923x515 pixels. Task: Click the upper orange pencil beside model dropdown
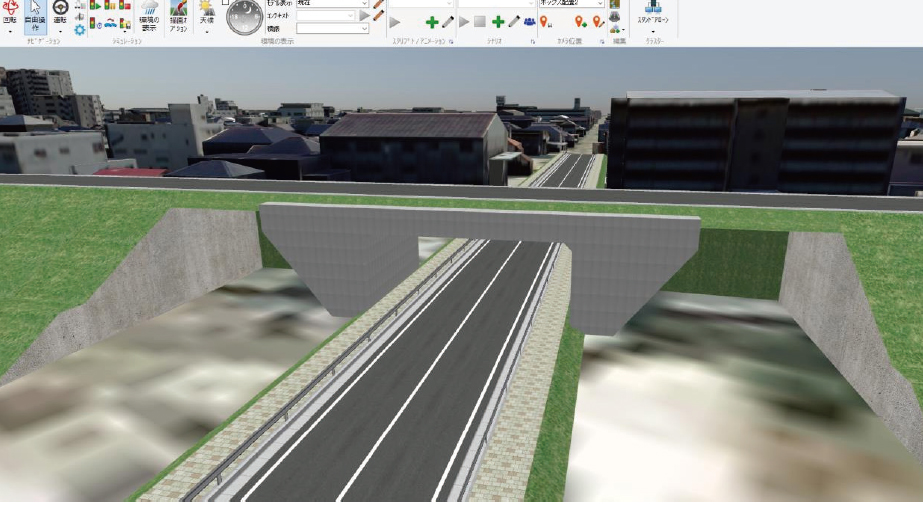[x=378, y=4]
